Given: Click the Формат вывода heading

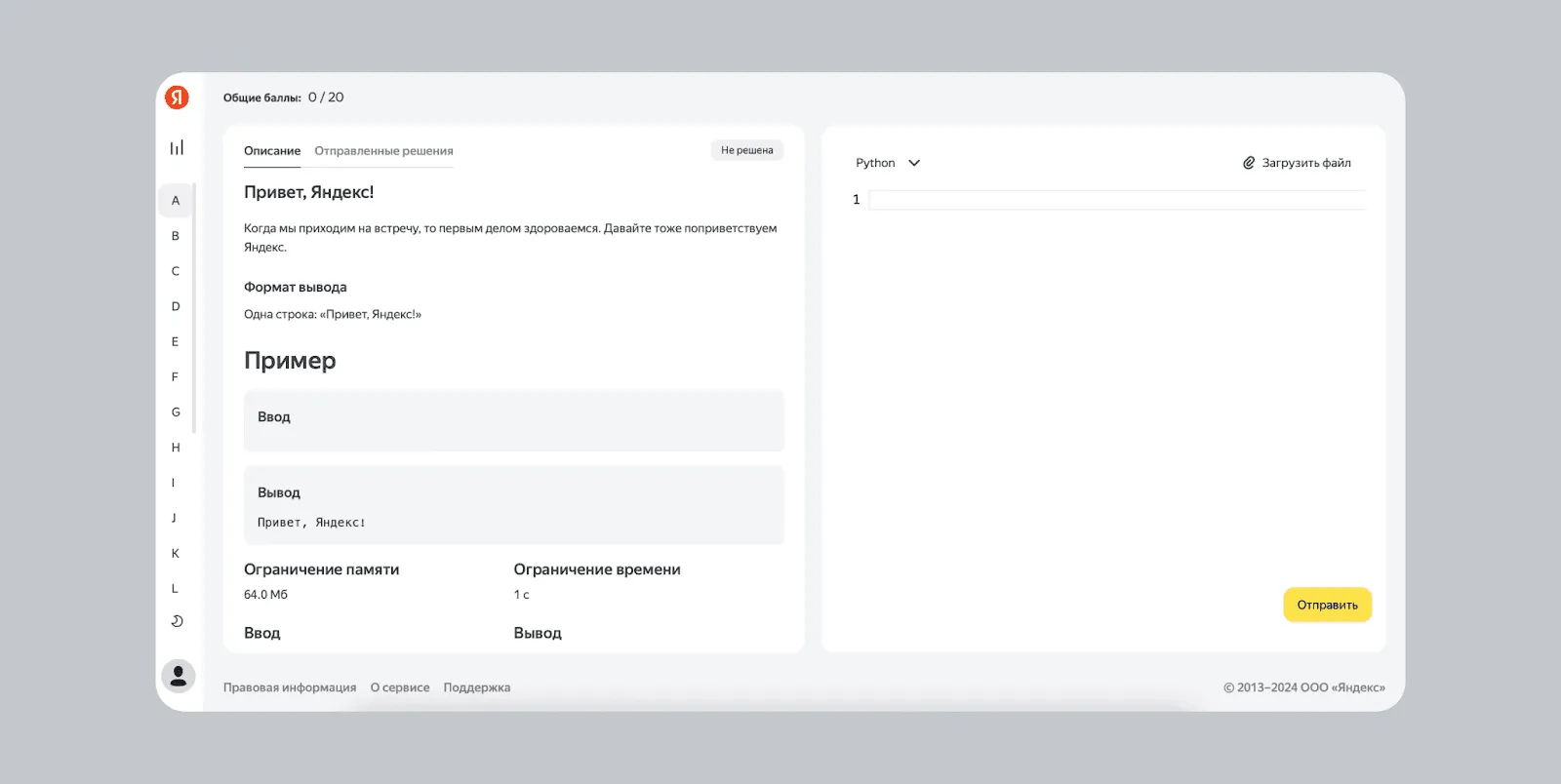Looking at the screenshot, I should pyautogui.click(x=296, y=287).
